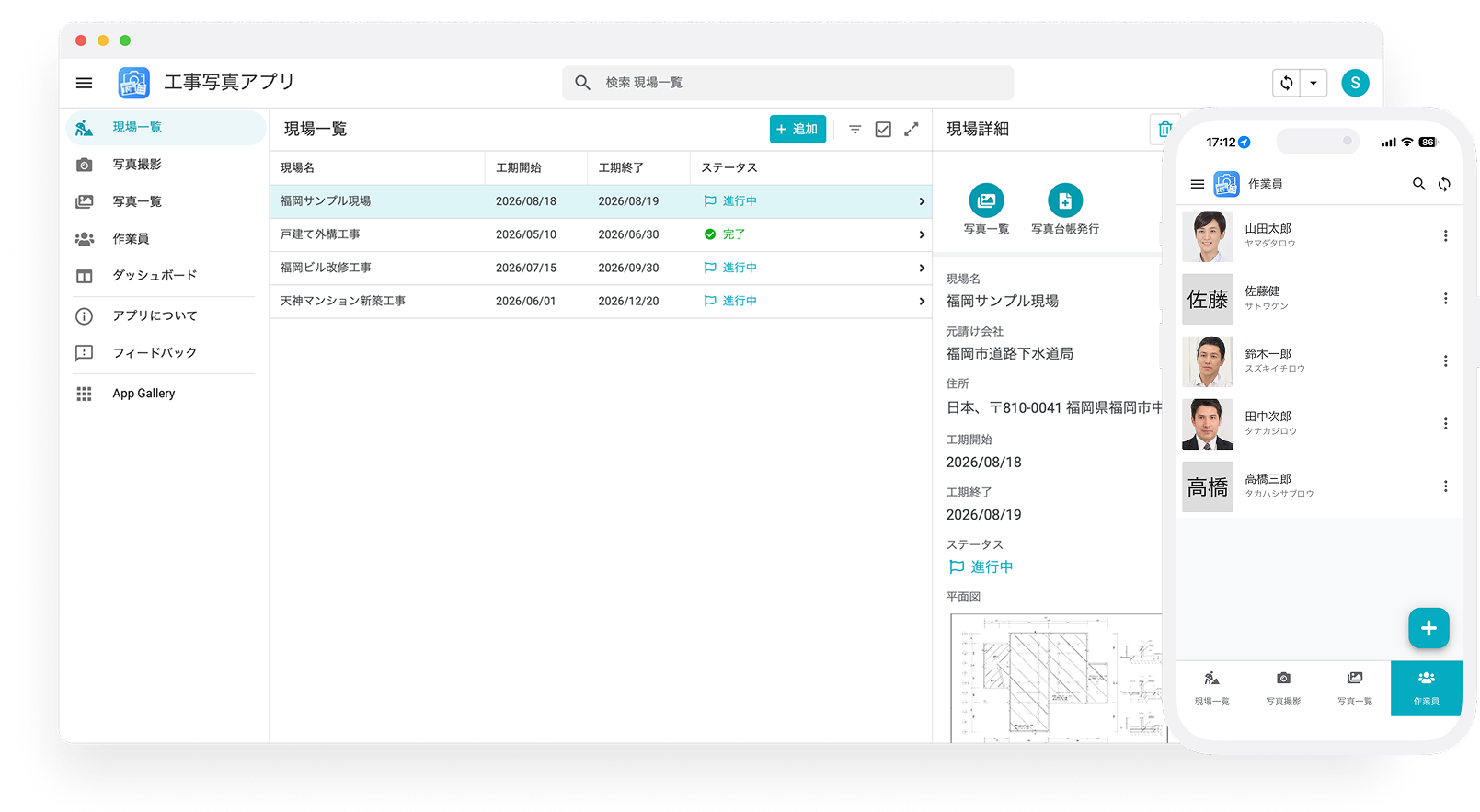Tap the floating plus add button on phone
This screenshot has width=1480, height=812.
click(x=1428, y=628)
